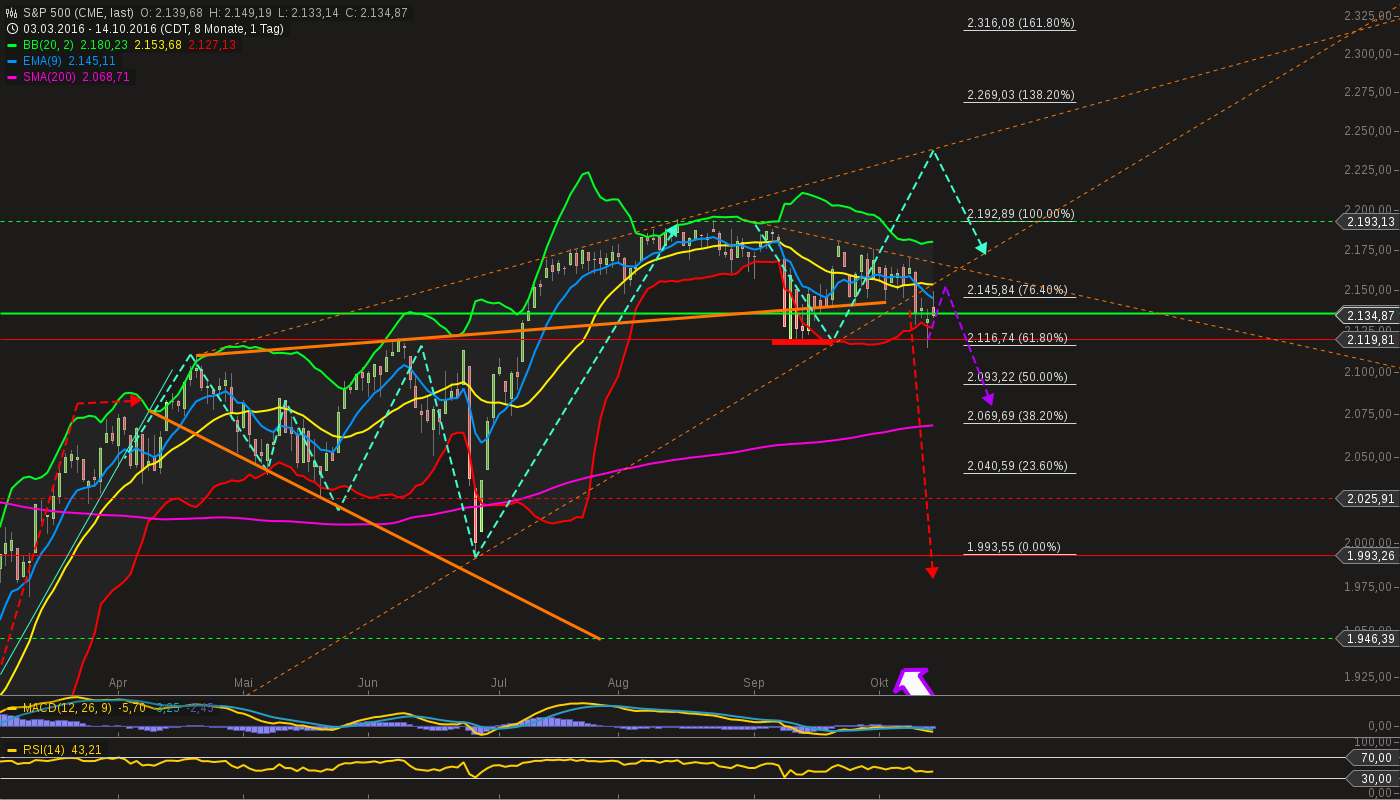Click the 2.119,81 price axis marker
This screenshot has width=1400, height=800.
tap(1368, 340)
